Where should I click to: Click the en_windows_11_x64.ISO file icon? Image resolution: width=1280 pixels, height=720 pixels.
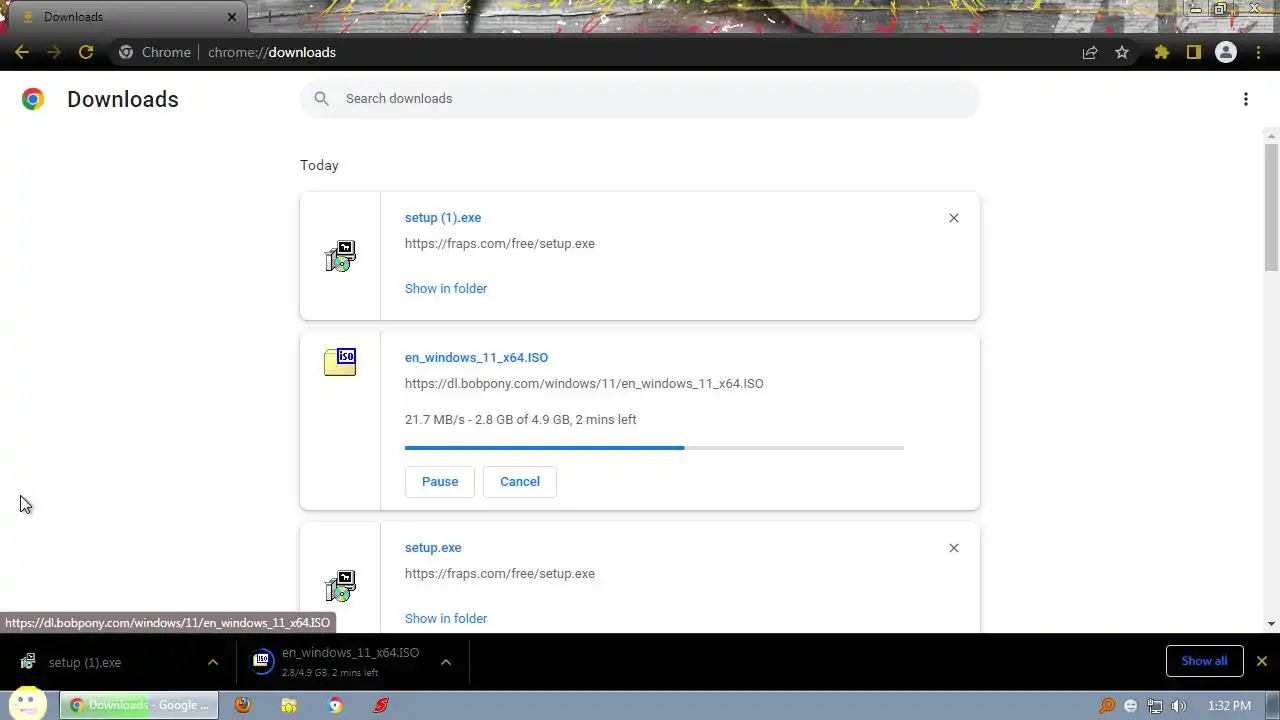pyautogui.click(x=340, y=361)
